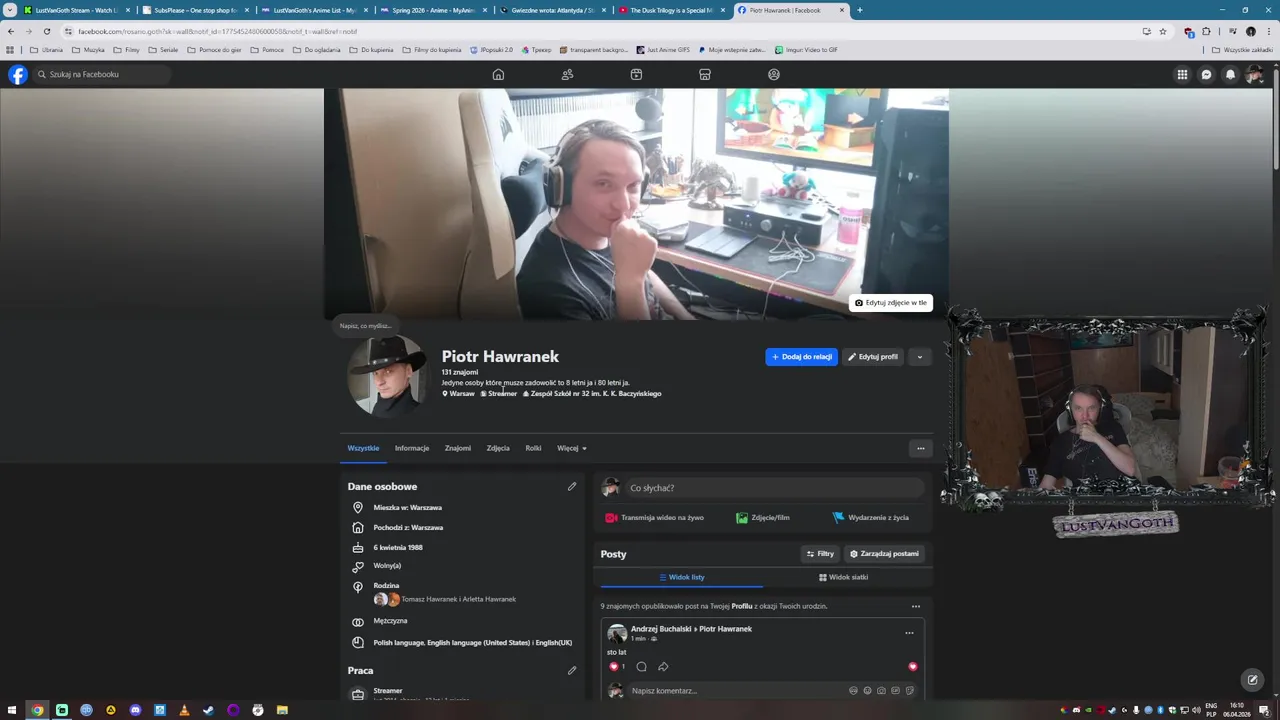Switch to the Informacje profile tab
The width and height of the screenshot is (1280, 720).
(x=412, y=448)
